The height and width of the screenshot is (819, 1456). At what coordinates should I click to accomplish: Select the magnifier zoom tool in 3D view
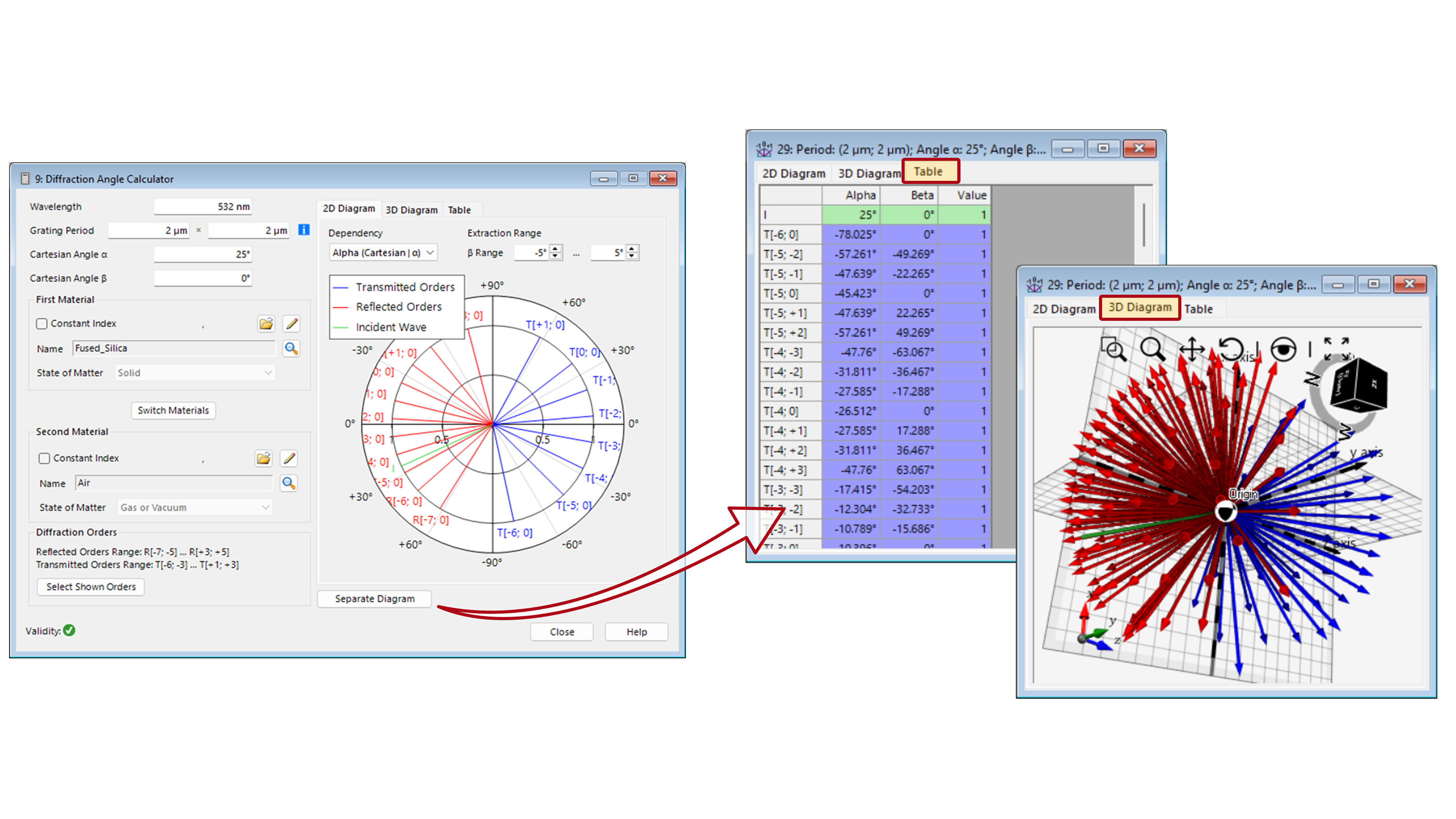tap(1152, 349)
